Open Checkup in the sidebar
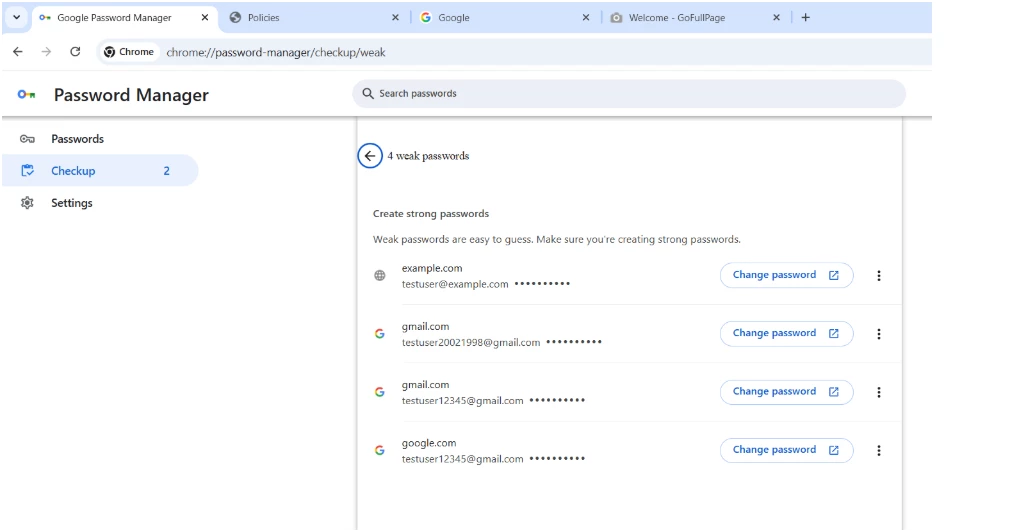 [100, 171]
